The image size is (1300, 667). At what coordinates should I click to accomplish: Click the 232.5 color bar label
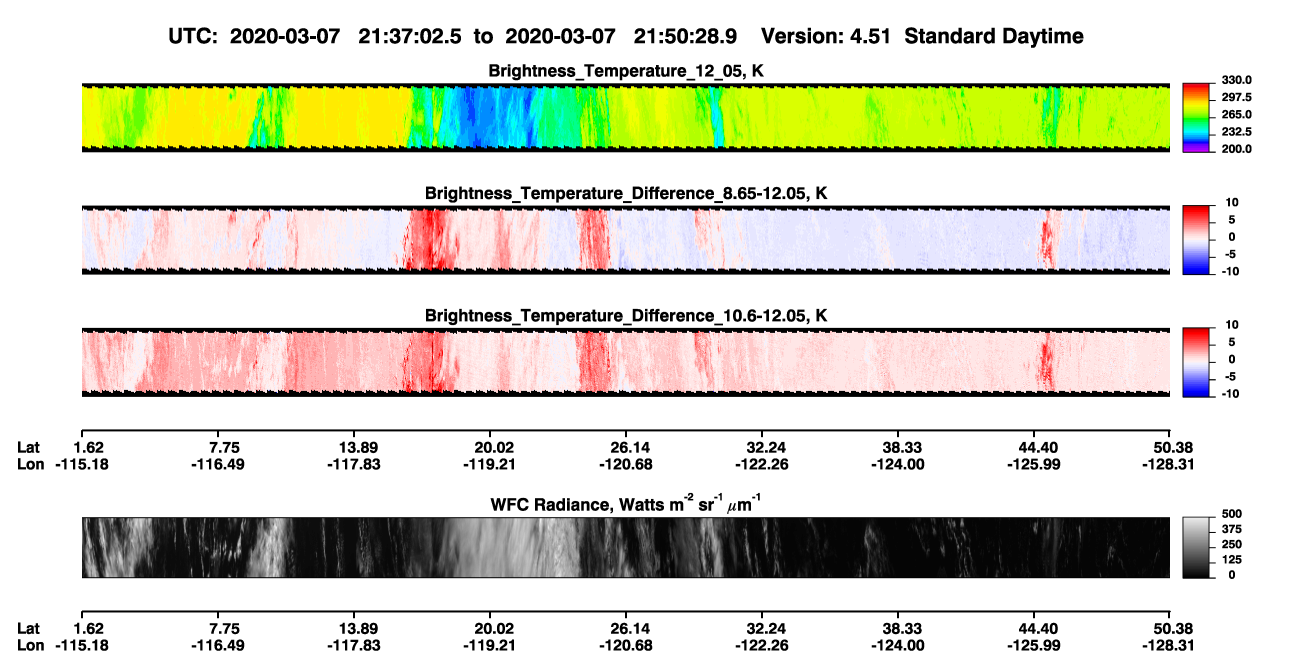pyautogui.click(x=1237, y=132)
